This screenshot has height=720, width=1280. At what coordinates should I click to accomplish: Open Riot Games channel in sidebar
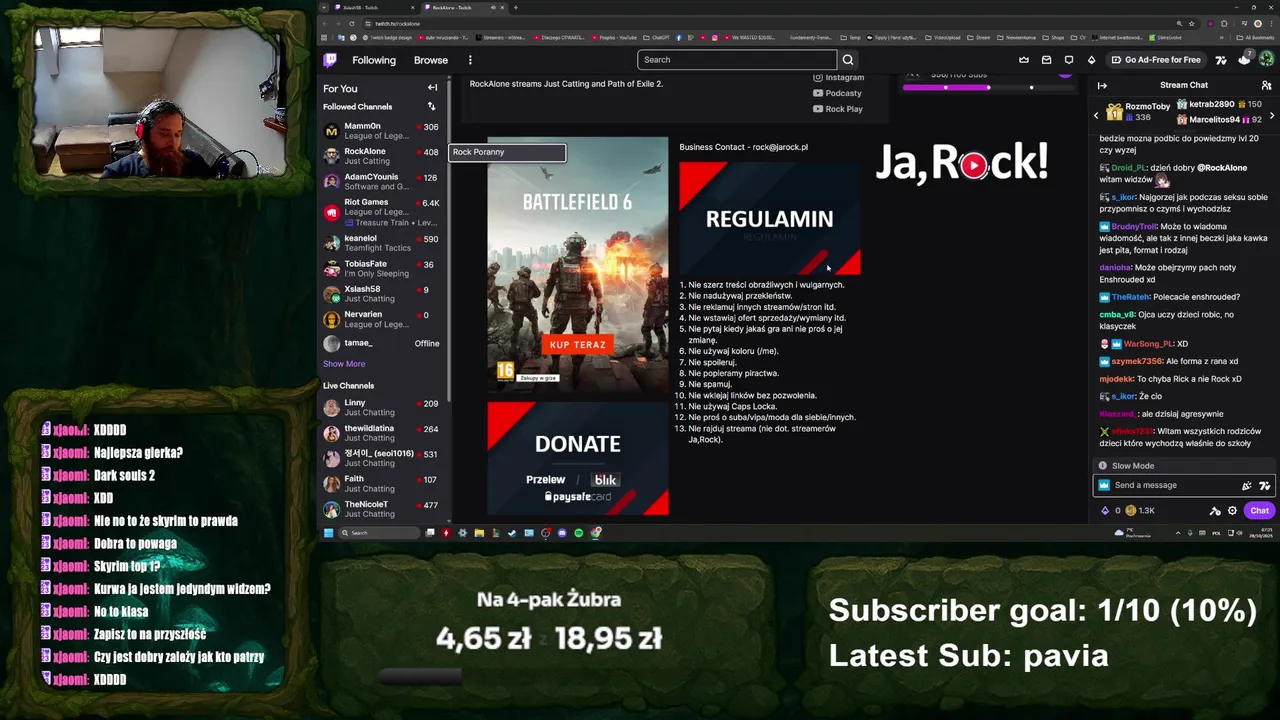[382, 212]
